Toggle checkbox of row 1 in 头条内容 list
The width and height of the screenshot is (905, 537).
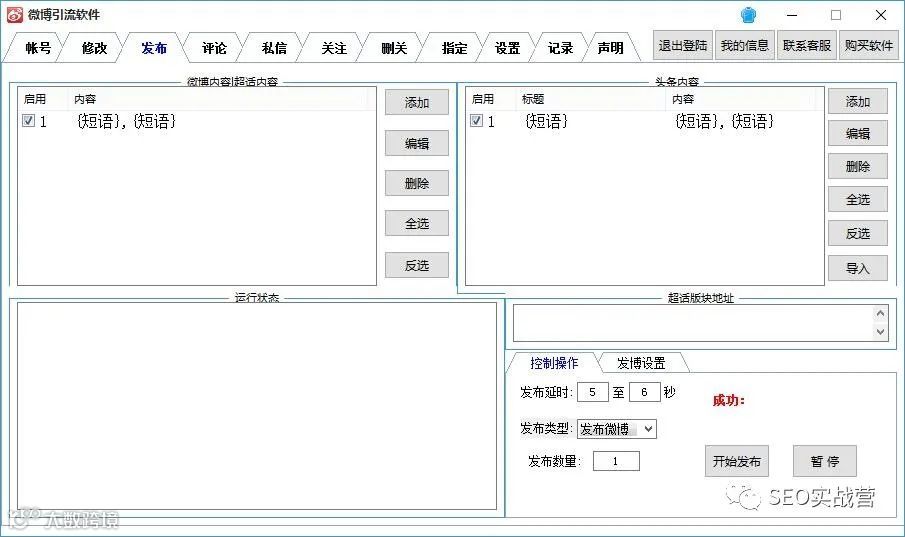(476, 121)
